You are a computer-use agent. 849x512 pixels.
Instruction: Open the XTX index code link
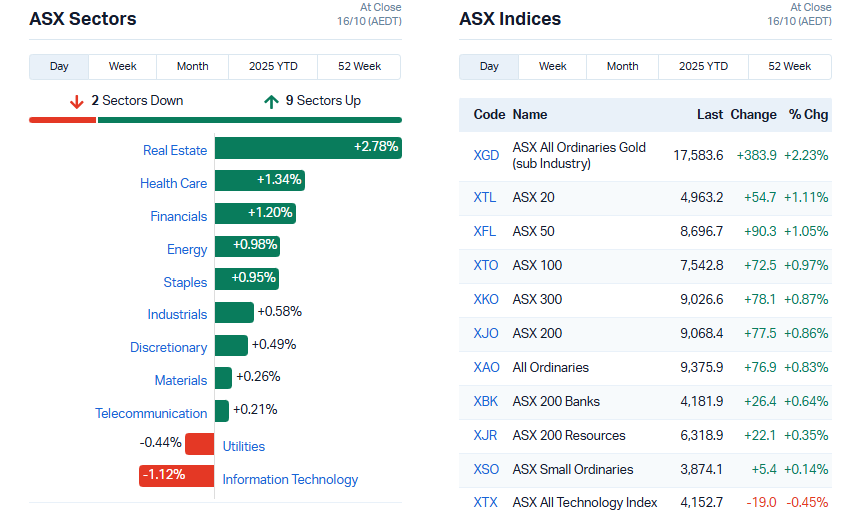pos(485,502)
